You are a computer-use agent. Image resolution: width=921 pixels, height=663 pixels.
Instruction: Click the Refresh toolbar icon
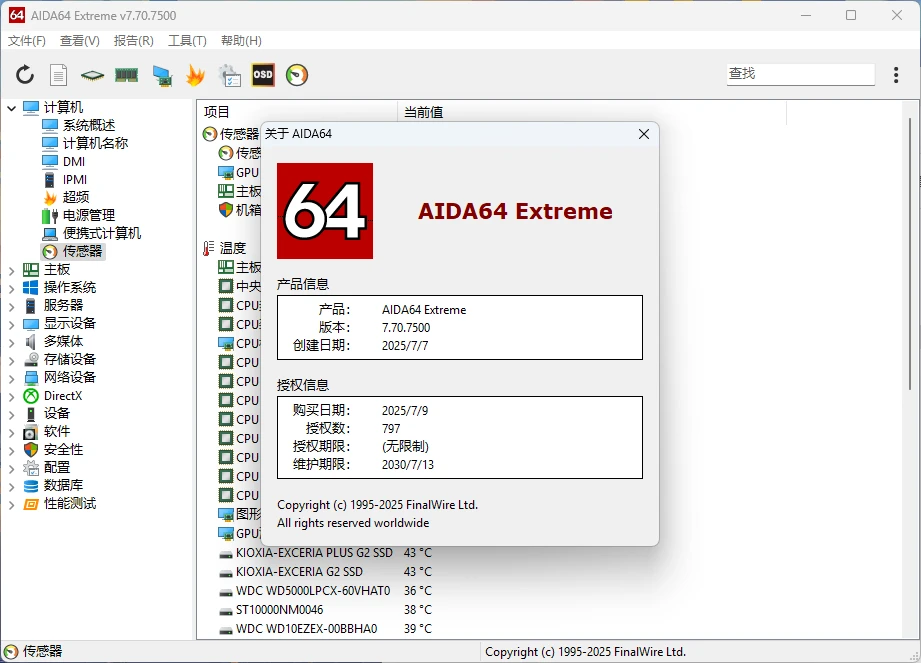pos(25,75)
